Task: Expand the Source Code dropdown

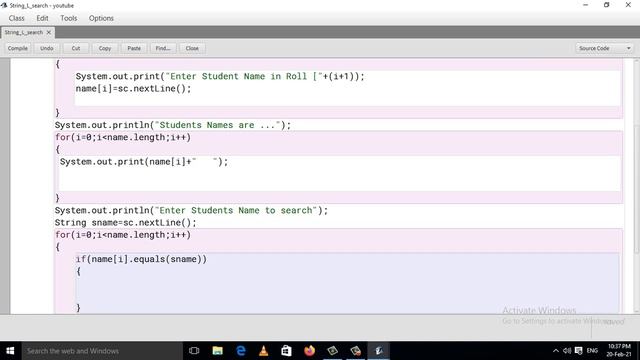Action: click(604, 48)
